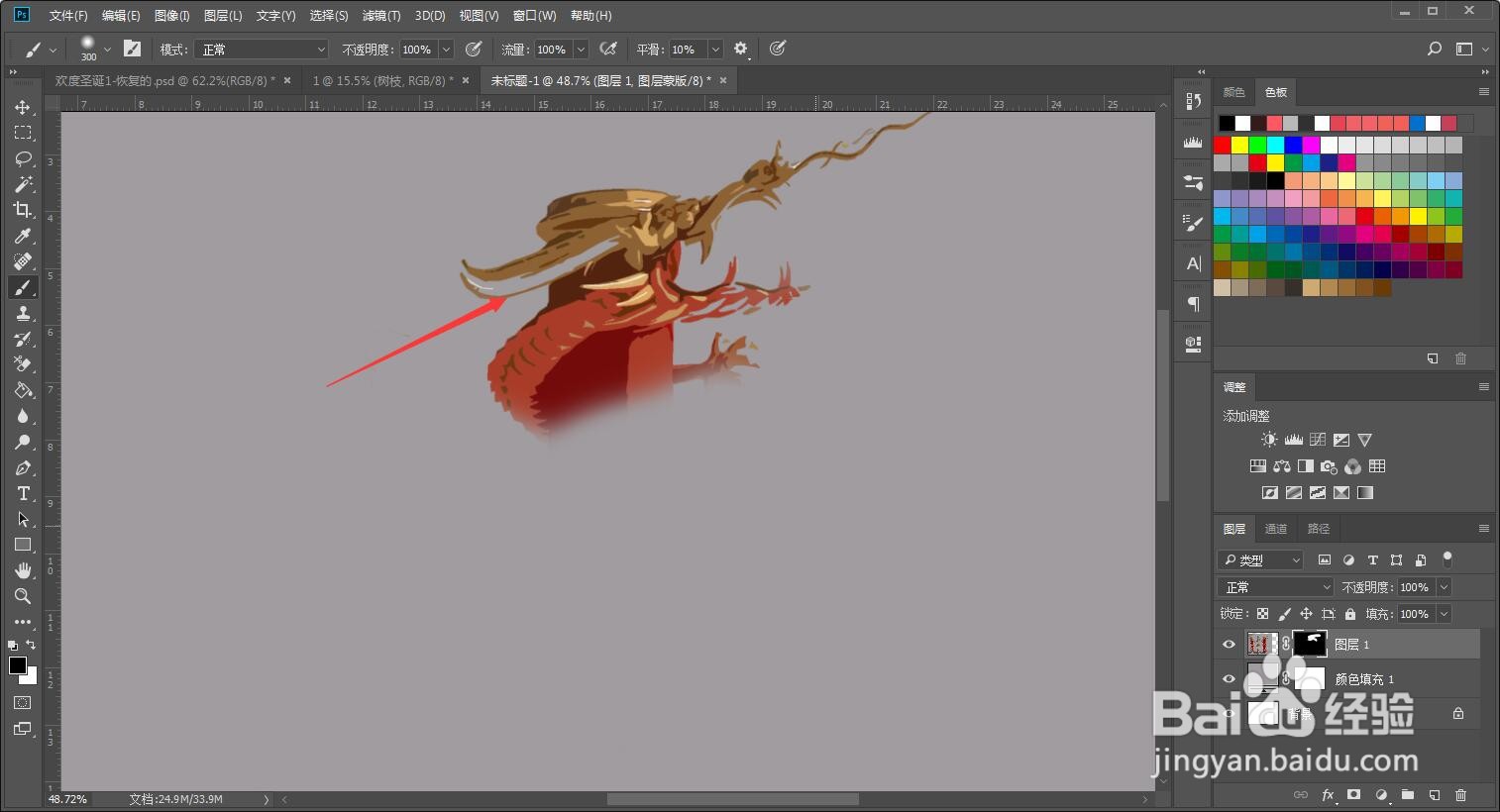
Task: Toggle lock all for layer
Action: [x=1350, y=614]
